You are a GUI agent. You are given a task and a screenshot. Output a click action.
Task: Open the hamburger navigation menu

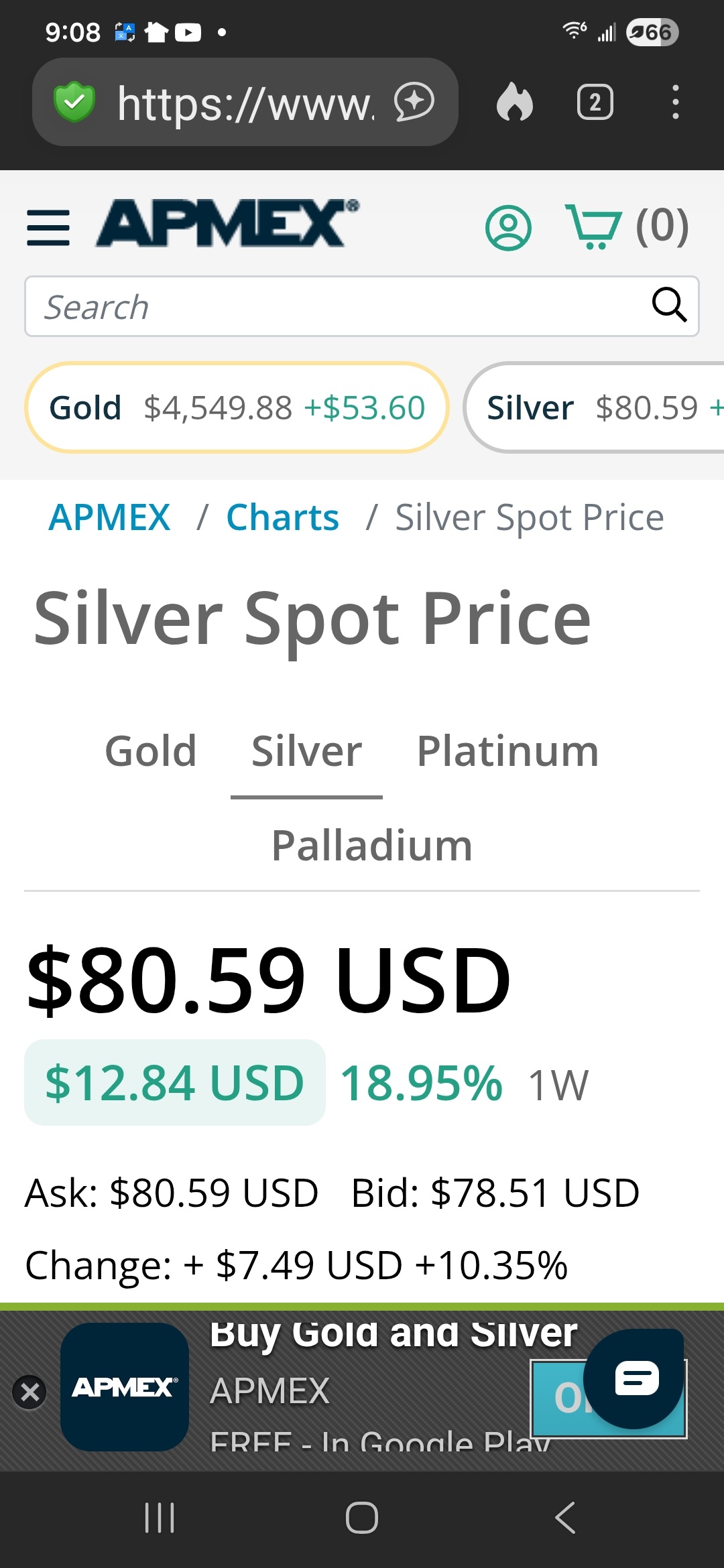click(x=48, y=228)
